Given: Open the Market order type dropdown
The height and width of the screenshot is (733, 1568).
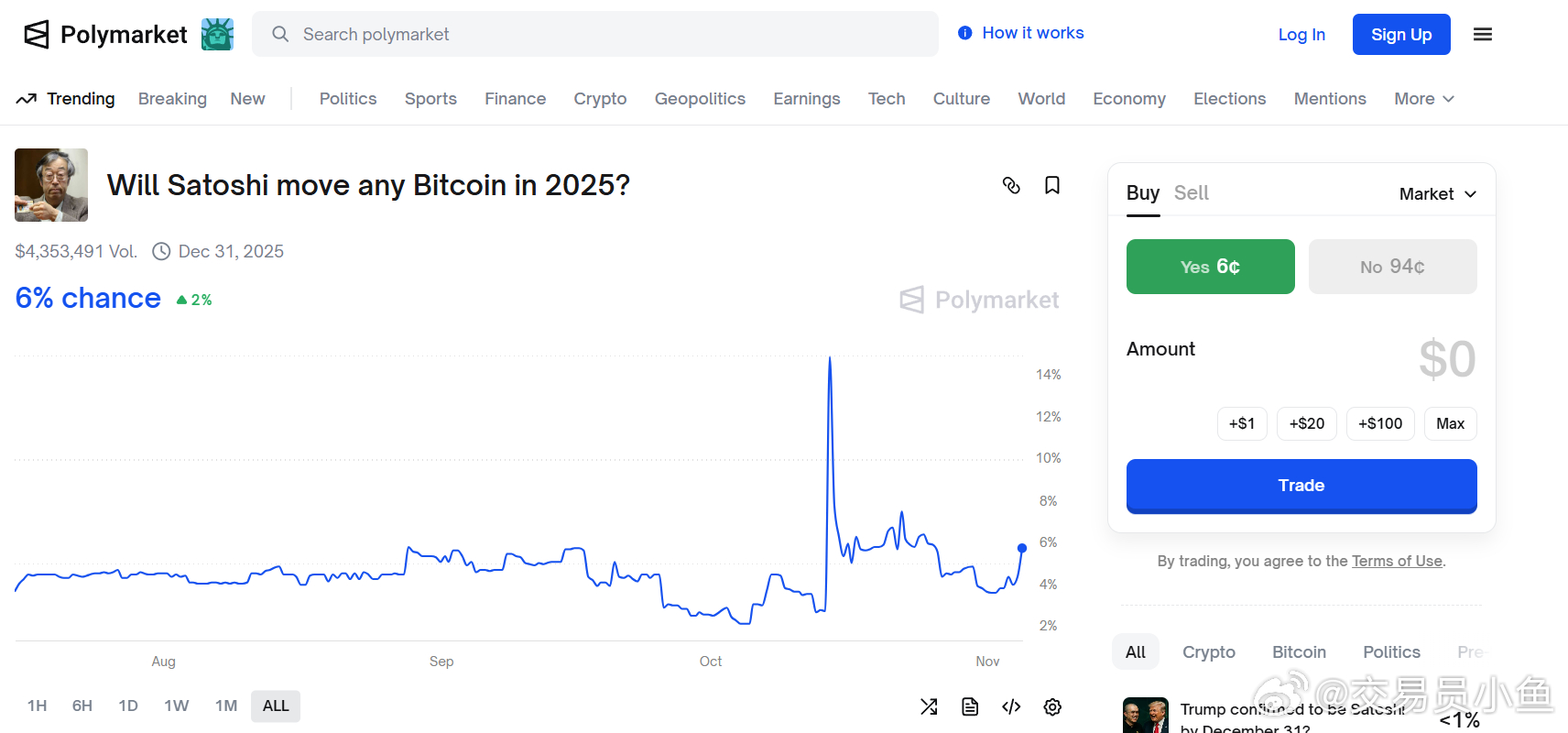Looking at the screenshot, I should click(1437, 194).
